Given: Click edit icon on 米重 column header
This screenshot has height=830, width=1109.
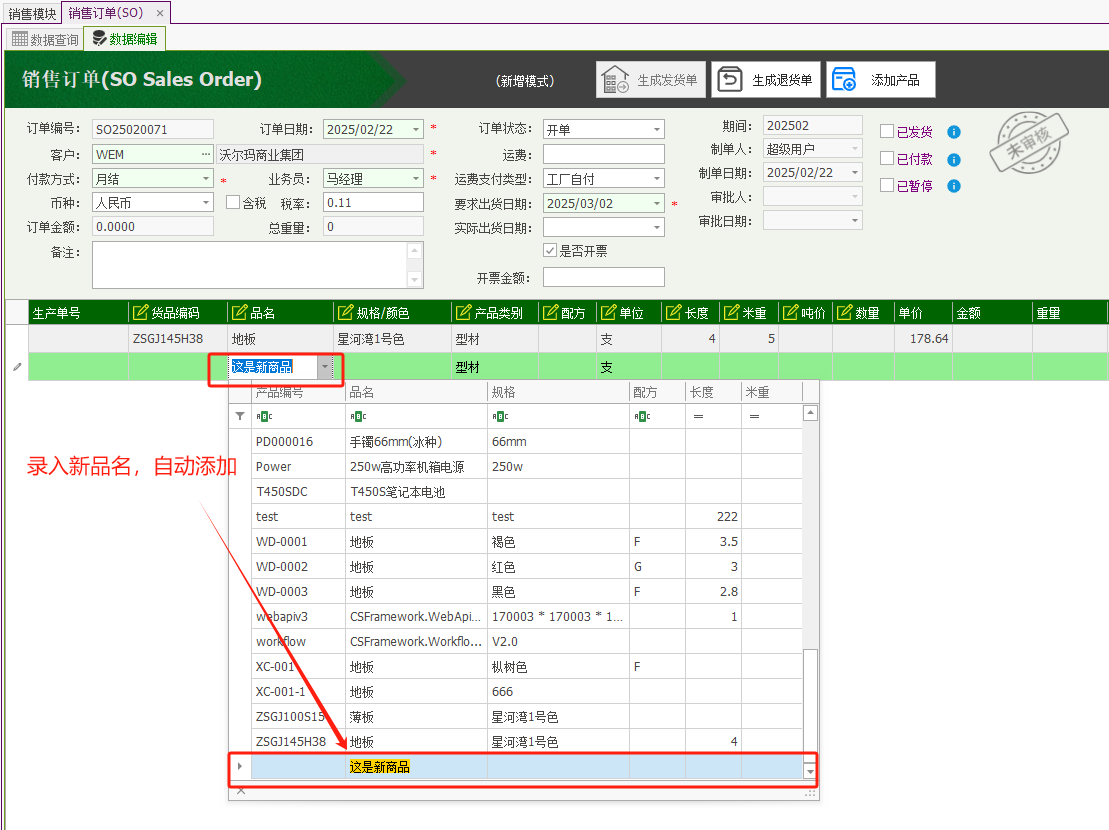Looking at the screenshot, I should pos(731,312).
